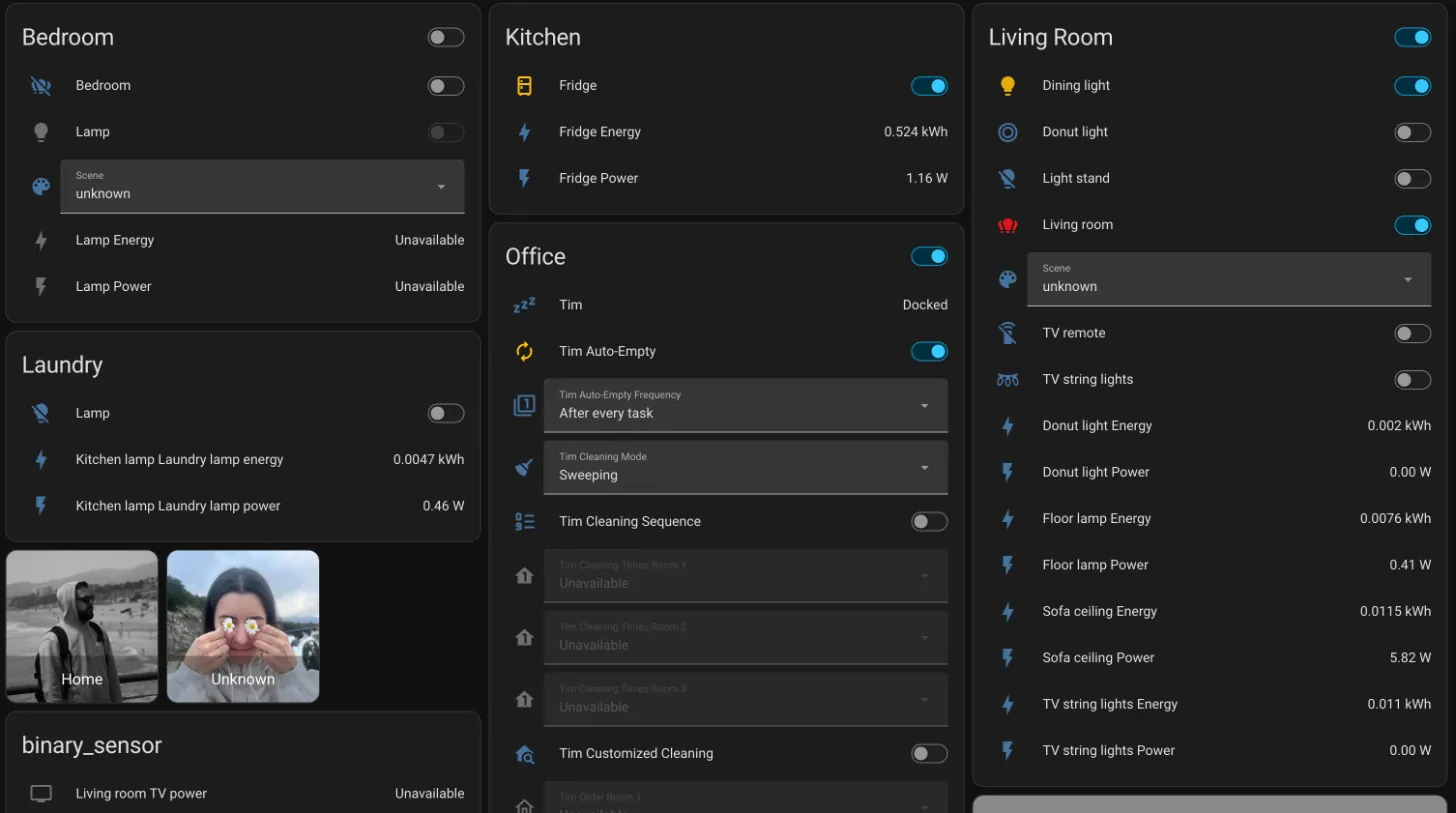The image size is (1456, 813).
Task: Click the palette icon in Living Room card
Action: pos(1008,279)
